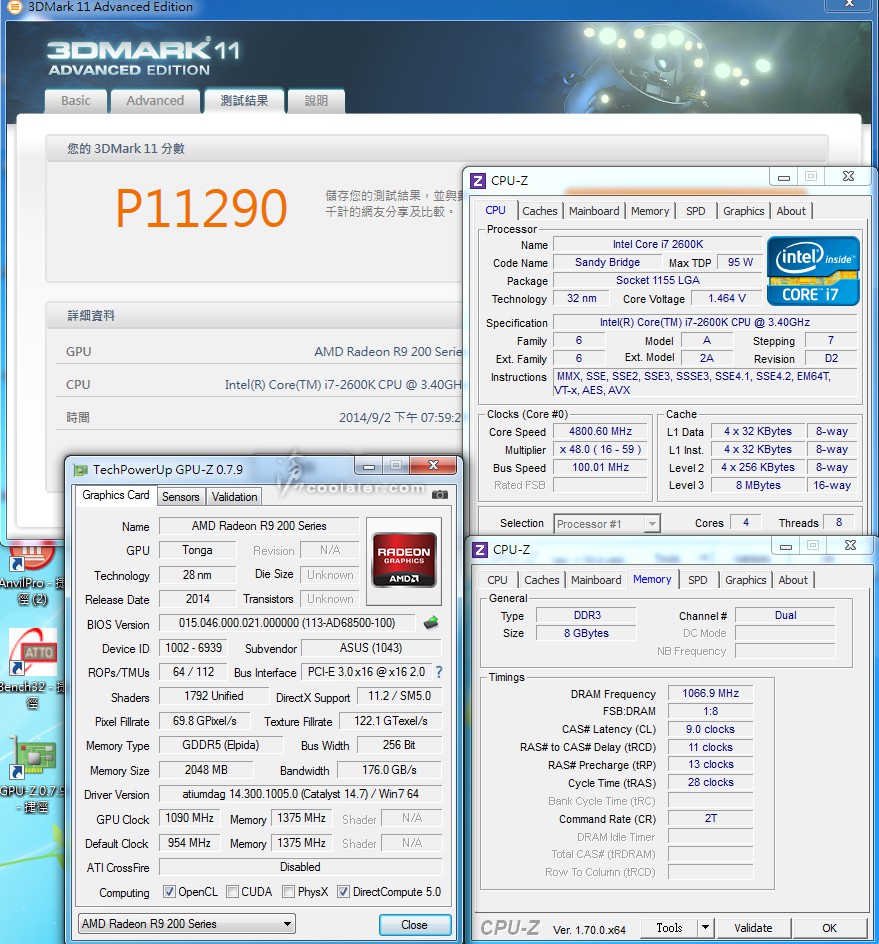Select Graphics Card tab in GPU-Z
The height and width of the screenshot is (944, 879).
(x=116, y=495)
